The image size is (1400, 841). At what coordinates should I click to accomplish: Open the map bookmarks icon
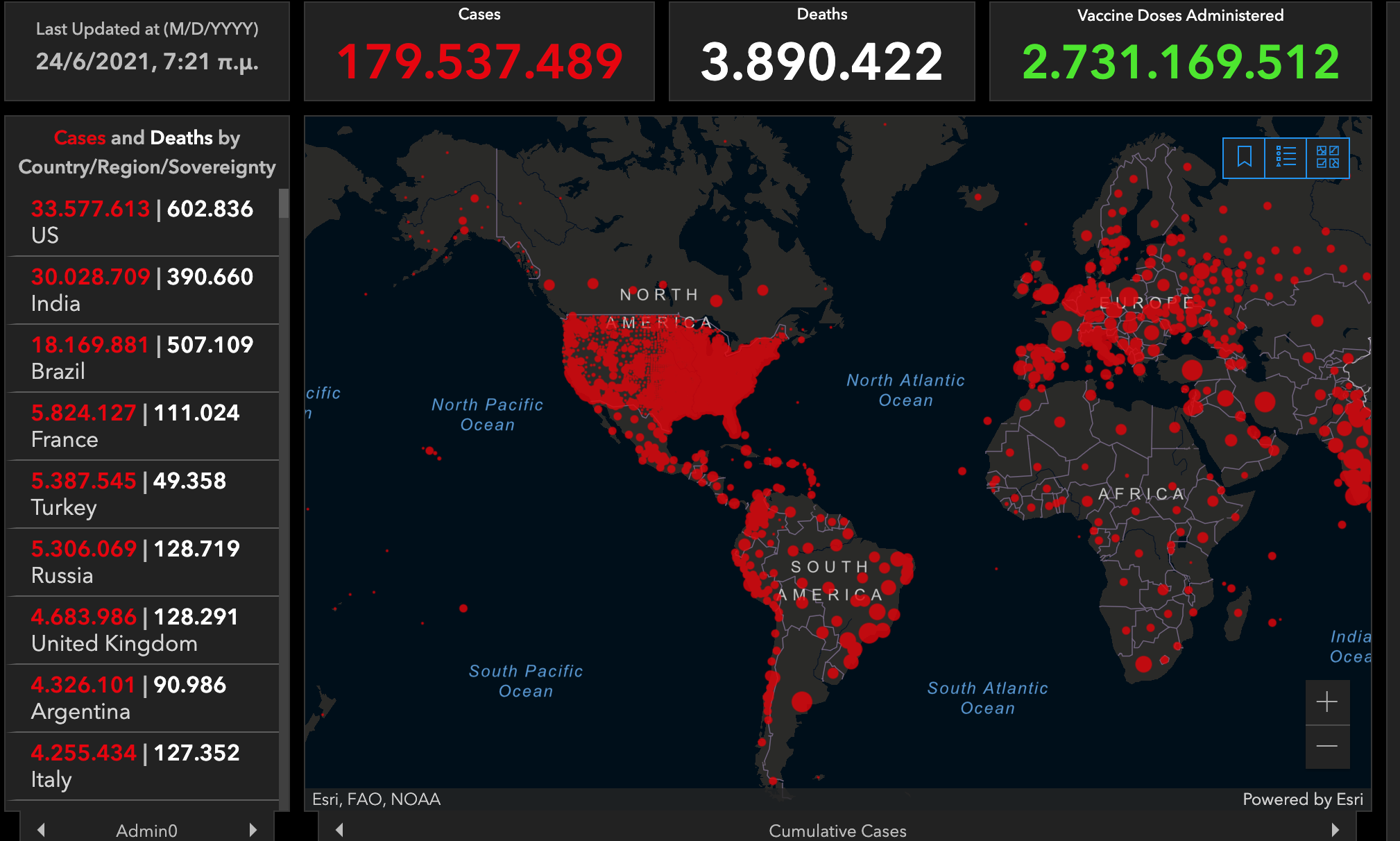click(1244, 158)
